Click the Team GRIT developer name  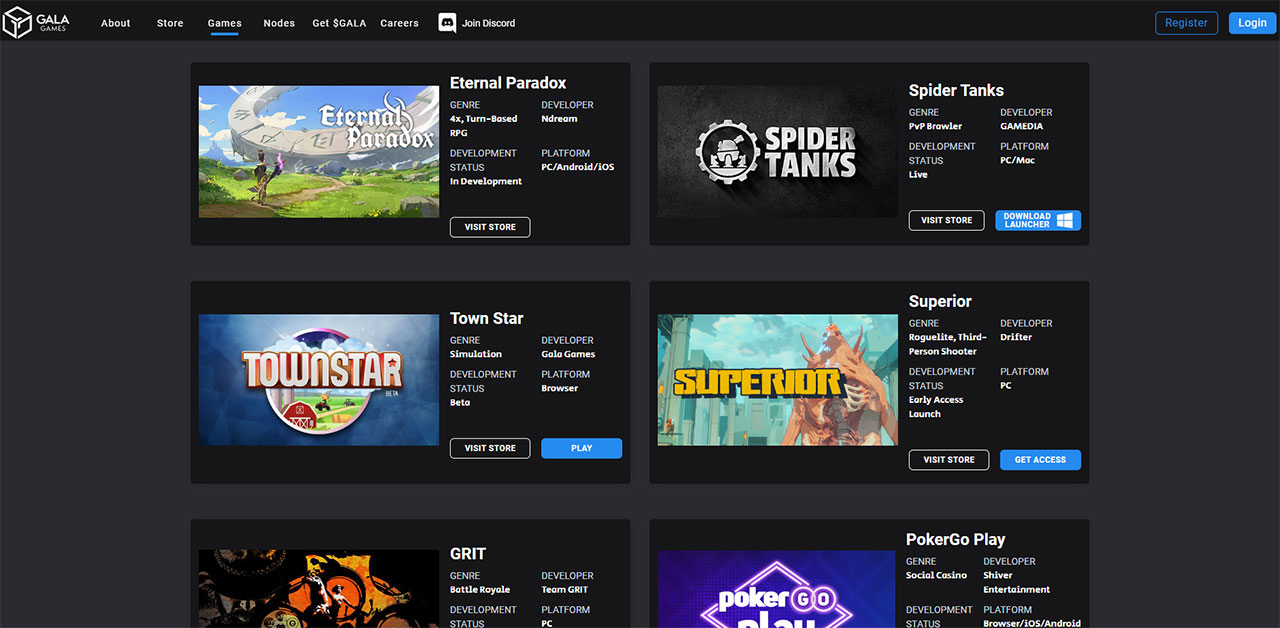[565, 590]
